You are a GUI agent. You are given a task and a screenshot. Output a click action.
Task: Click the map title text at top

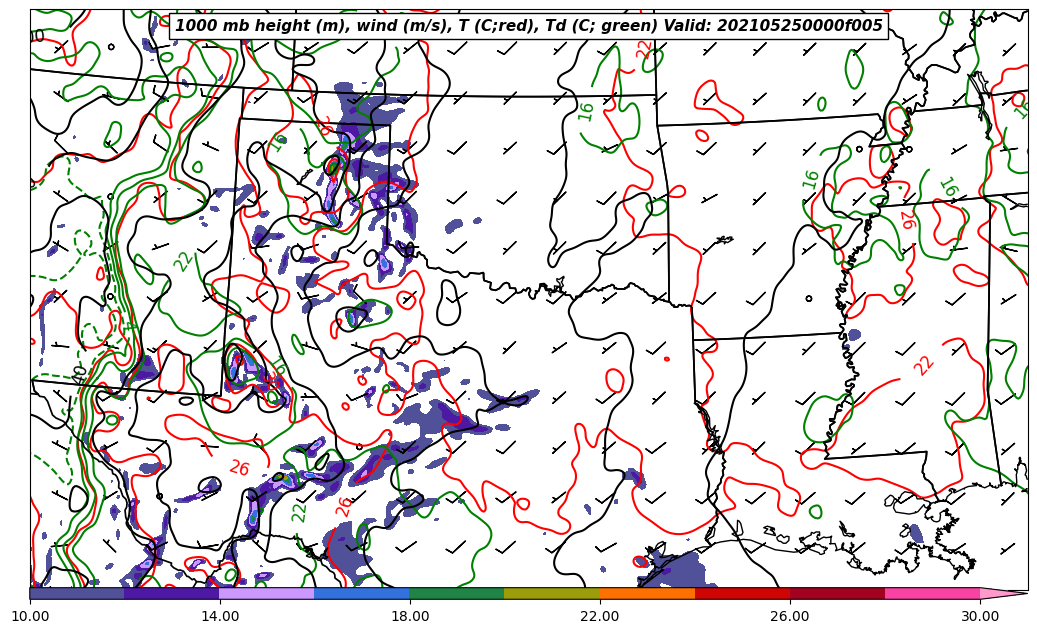529,26
